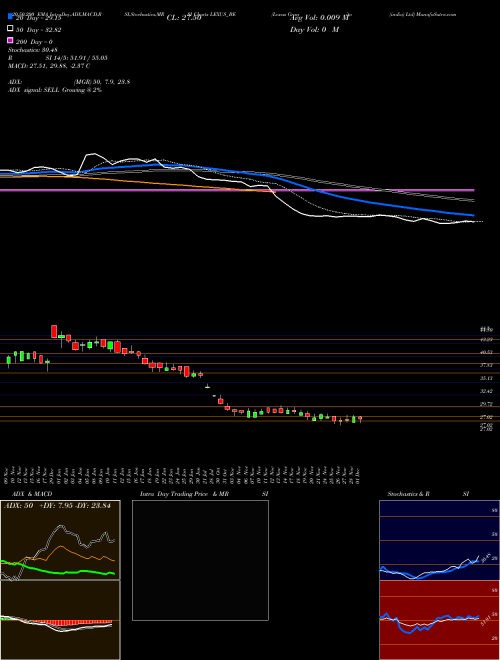500x660 pixels.
Task: Click the 'ADX: 50 +DY: 7.95 -DY: 23.84' header
Action: 57,506
